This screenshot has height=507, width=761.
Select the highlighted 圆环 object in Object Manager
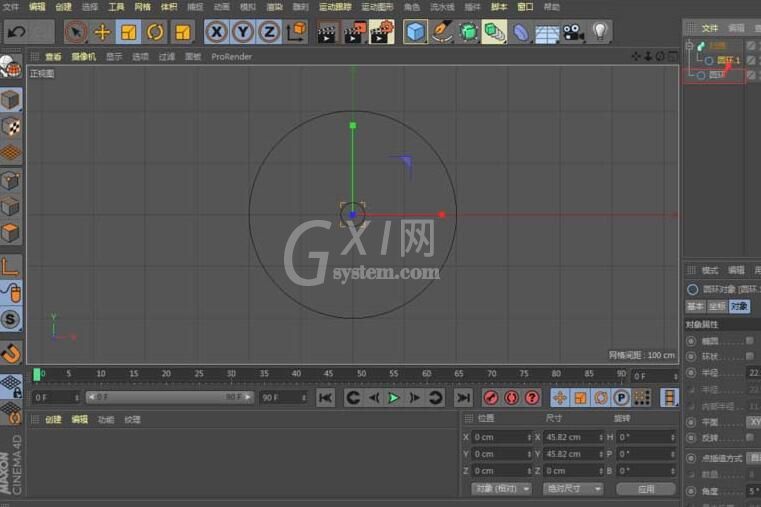click(717, 75)
